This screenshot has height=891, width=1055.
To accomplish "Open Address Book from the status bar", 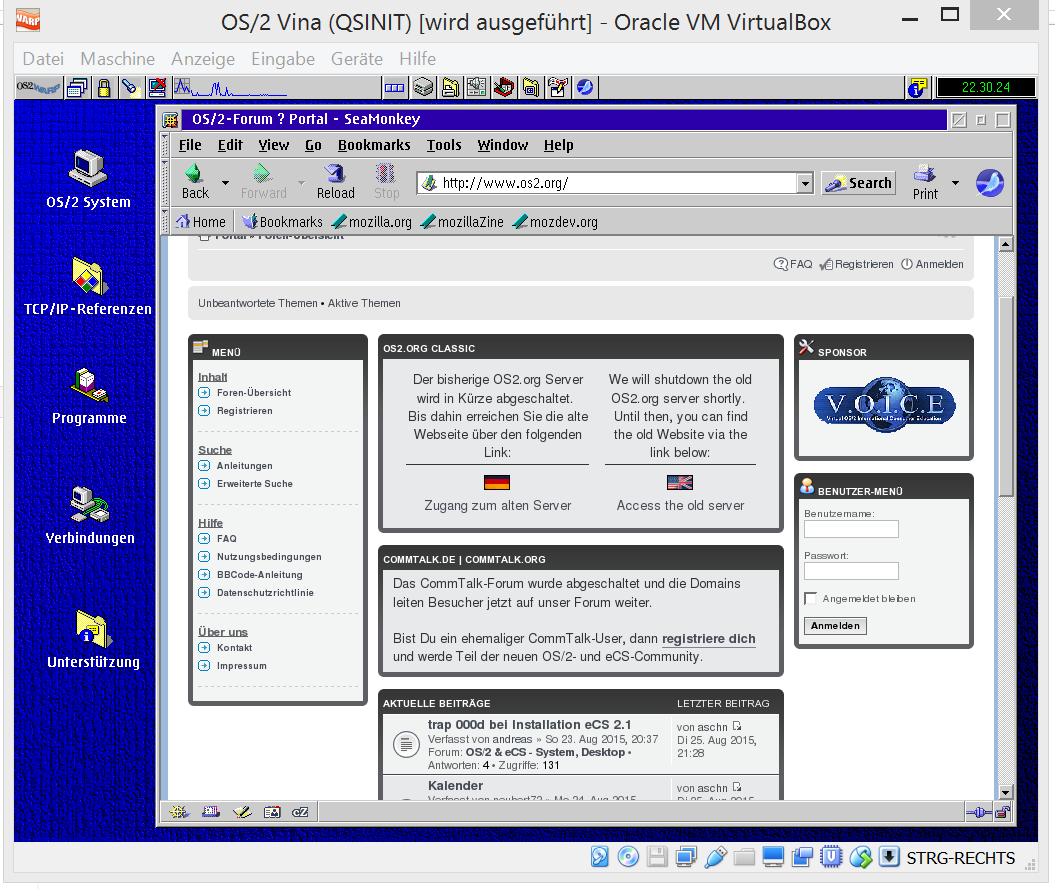I will point(272,812).
